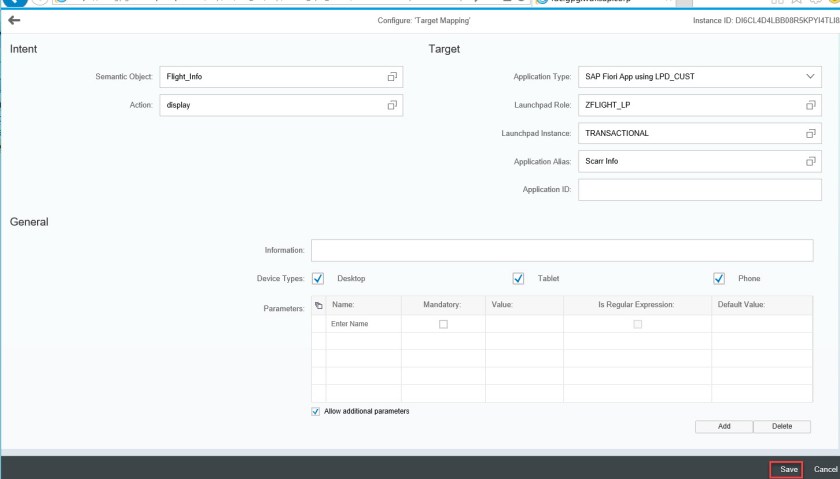Viewport: 840px width, 479px height.
Task: Click the Configure: 'Target Mapping' title
Action: [x=424, y=20]
